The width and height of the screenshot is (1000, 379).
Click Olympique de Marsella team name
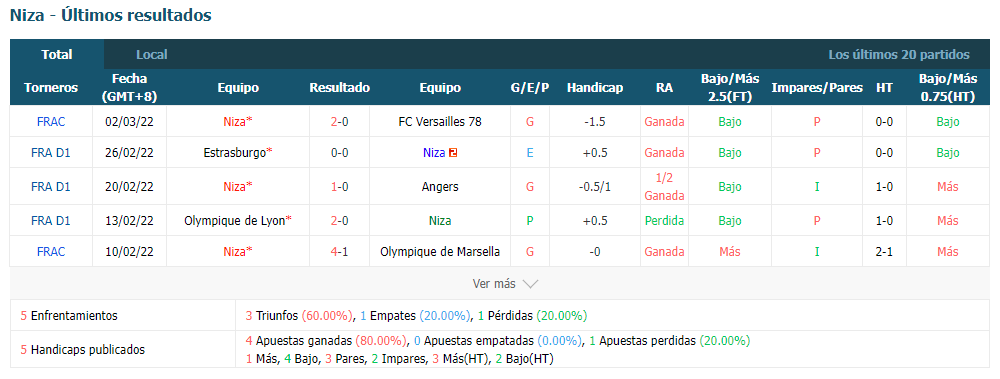tap(440, 252)
